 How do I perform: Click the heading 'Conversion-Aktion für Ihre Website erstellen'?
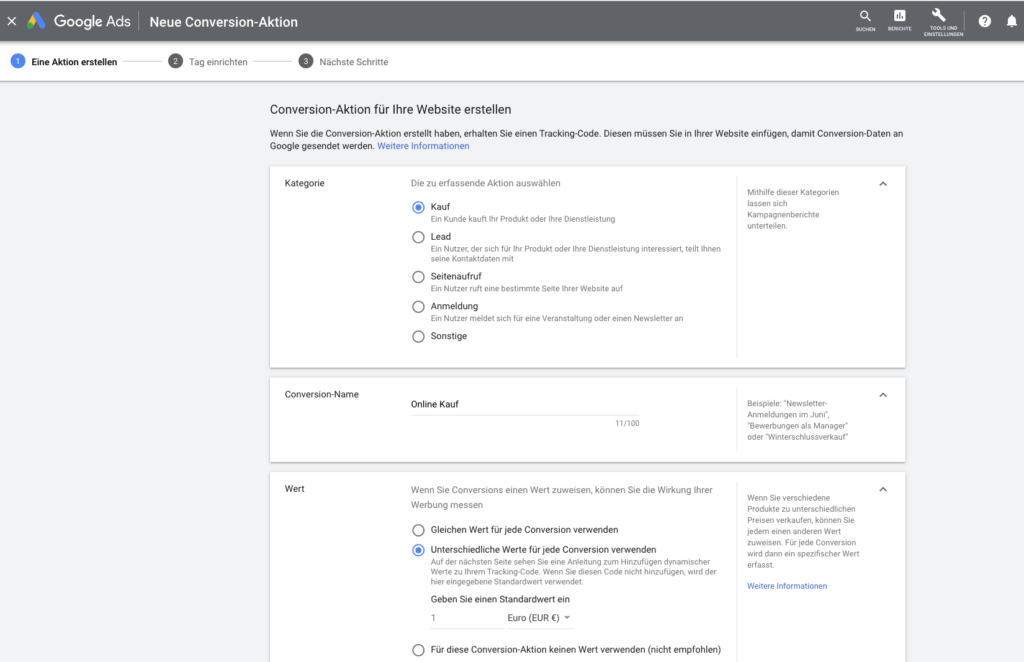pos(391,110)
